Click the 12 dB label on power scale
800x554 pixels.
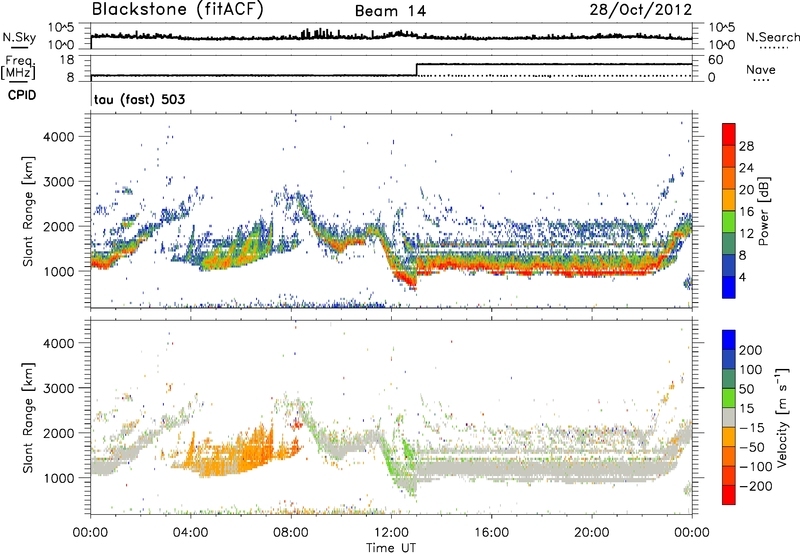pyautogui.click(x=746, y=234)
